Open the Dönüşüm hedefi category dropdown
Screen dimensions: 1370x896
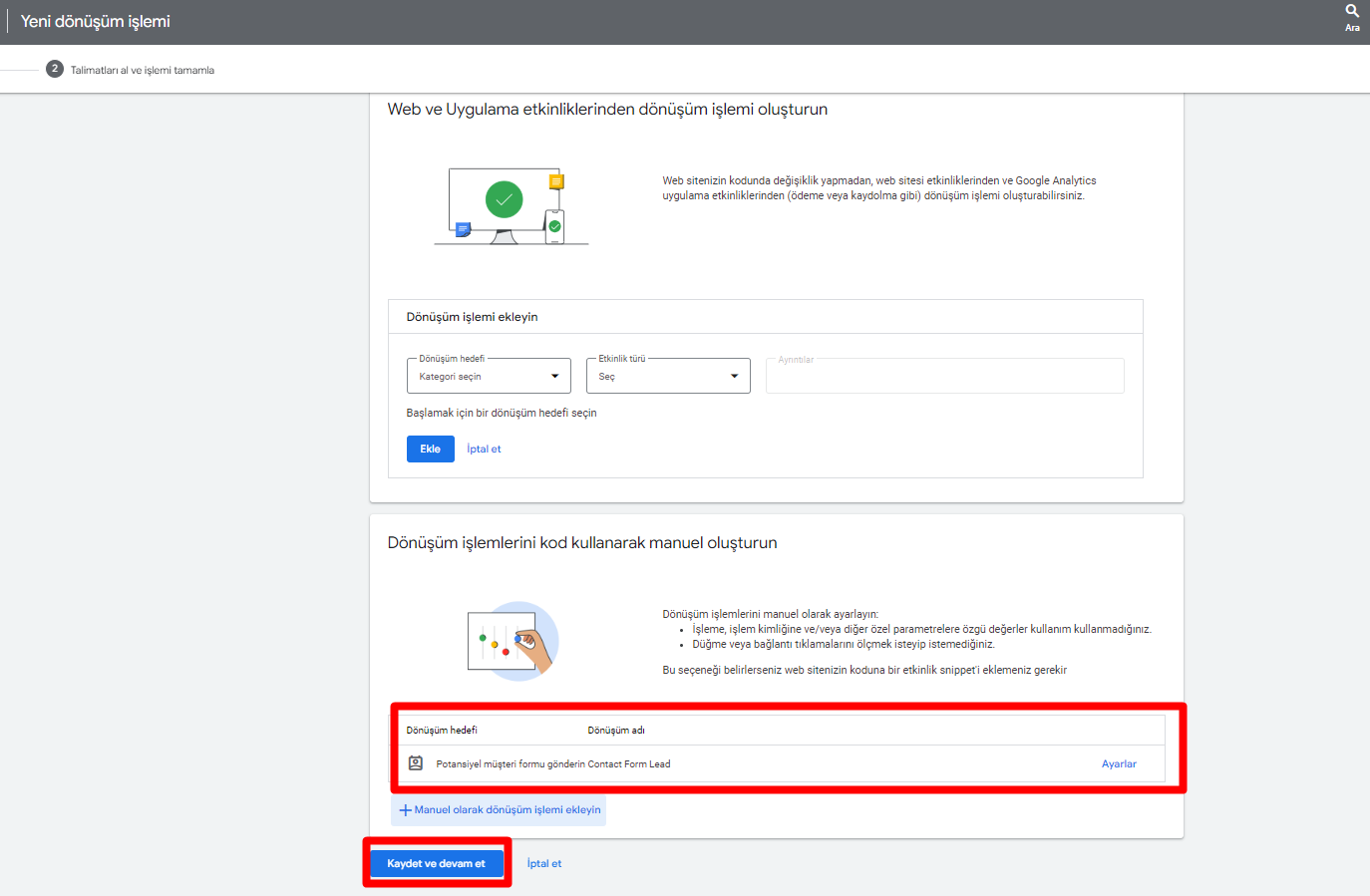click(489, 376)
